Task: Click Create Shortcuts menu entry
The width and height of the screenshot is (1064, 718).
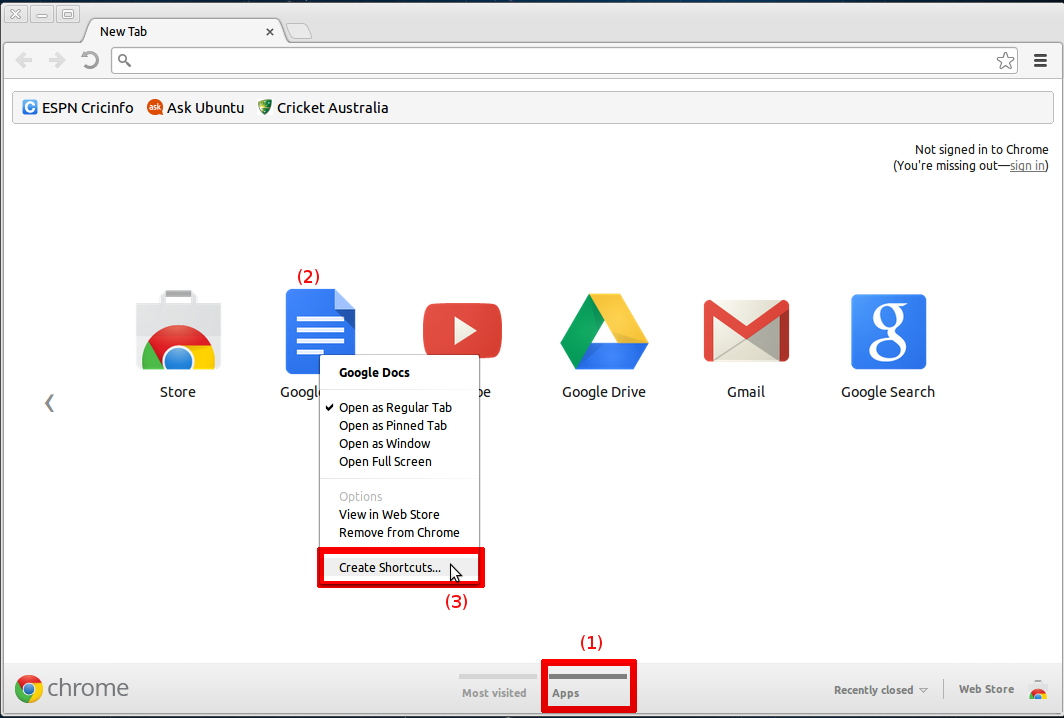Action: (x=400, y=567)
